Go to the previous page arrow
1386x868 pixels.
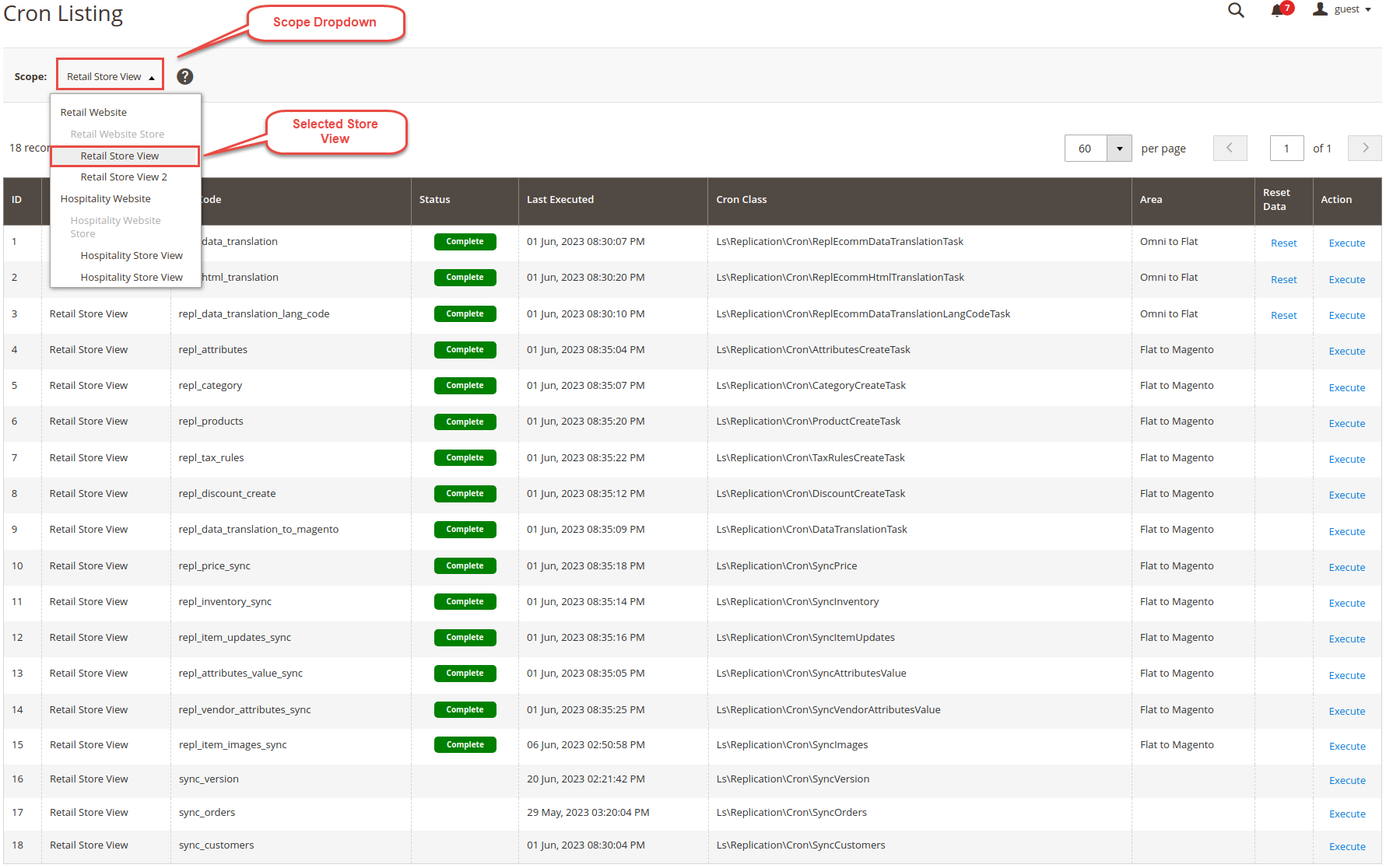(1230, 148)
